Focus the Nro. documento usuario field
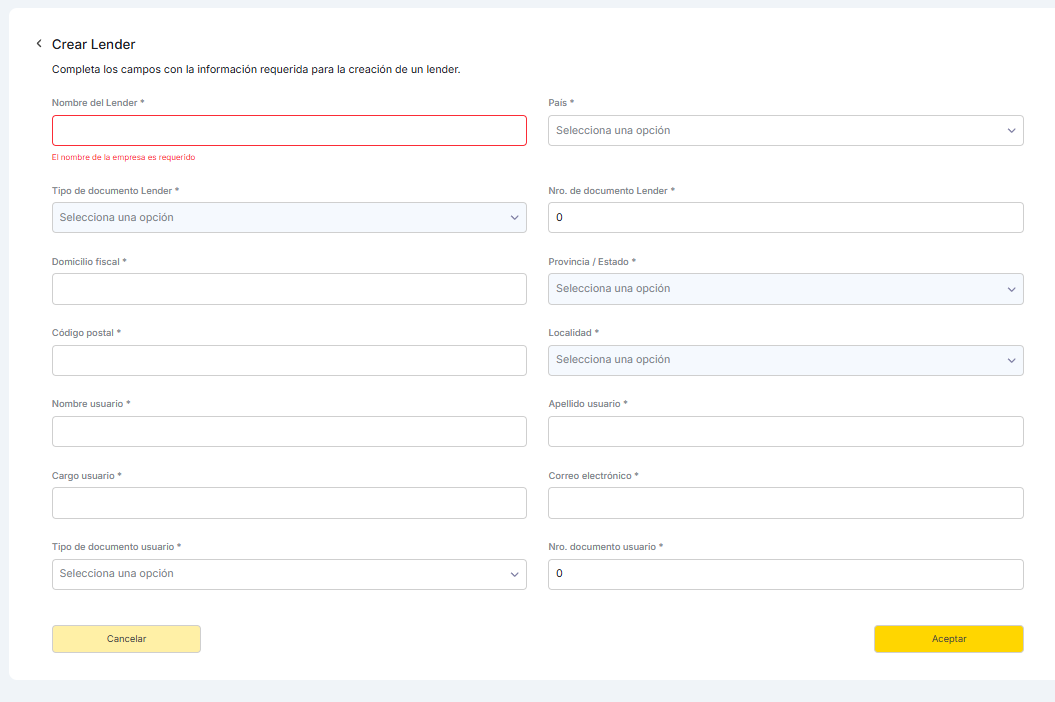The image size is (1055, 702). pyautogui.click(x=785, y=574)
